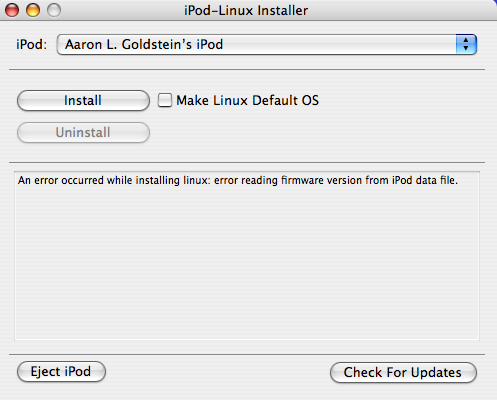Click the gray zoom window button
This screenshot has height=400, width=497.
point(54,10)
